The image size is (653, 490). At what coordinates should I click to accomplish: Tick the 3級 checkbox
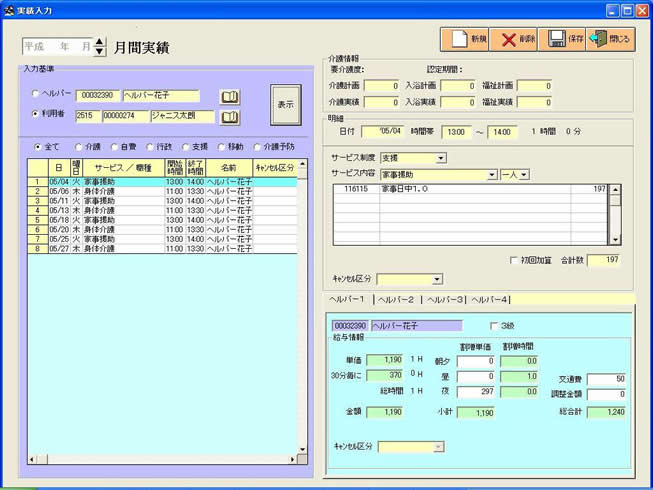click(494, 325)
